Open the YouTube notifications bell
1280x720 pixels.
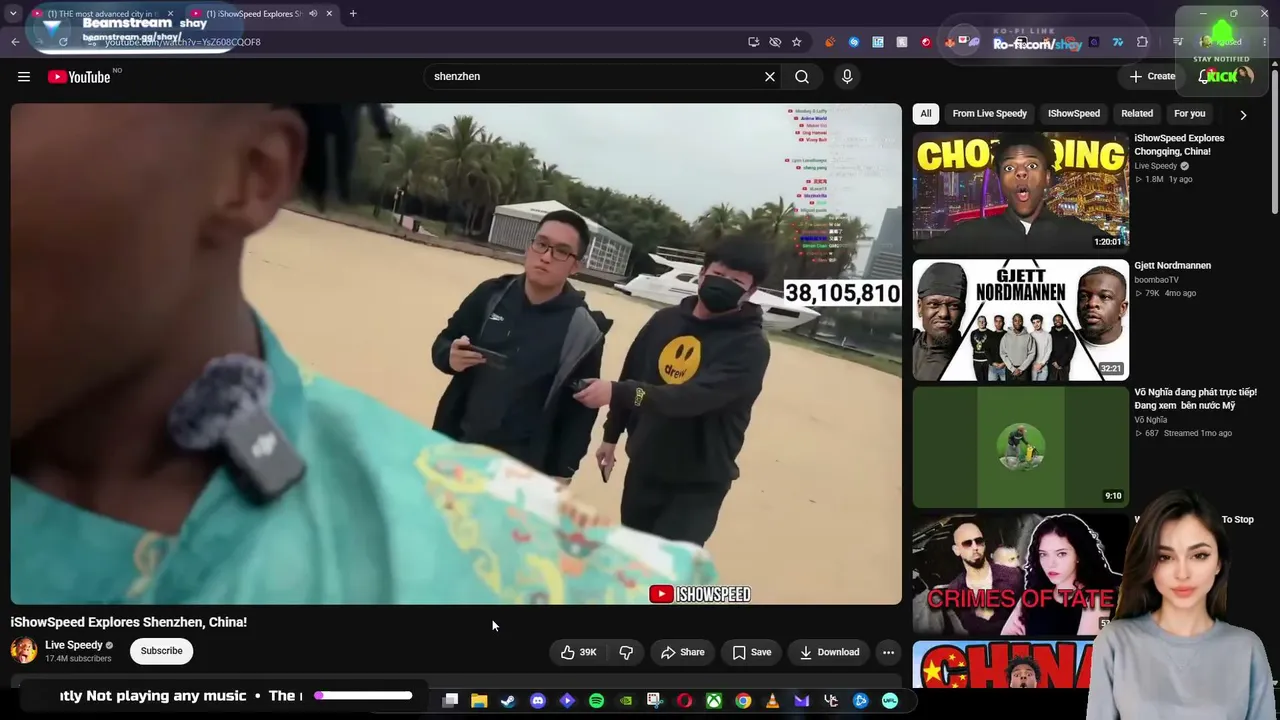1205,77
